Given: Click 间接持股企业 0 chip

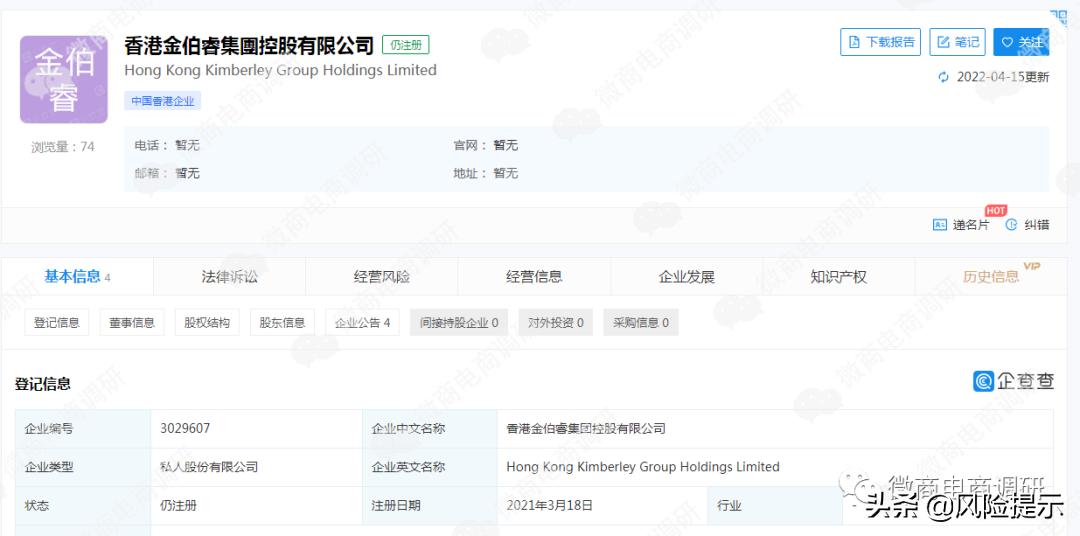Looking at the screenshot, I should 459,322.
